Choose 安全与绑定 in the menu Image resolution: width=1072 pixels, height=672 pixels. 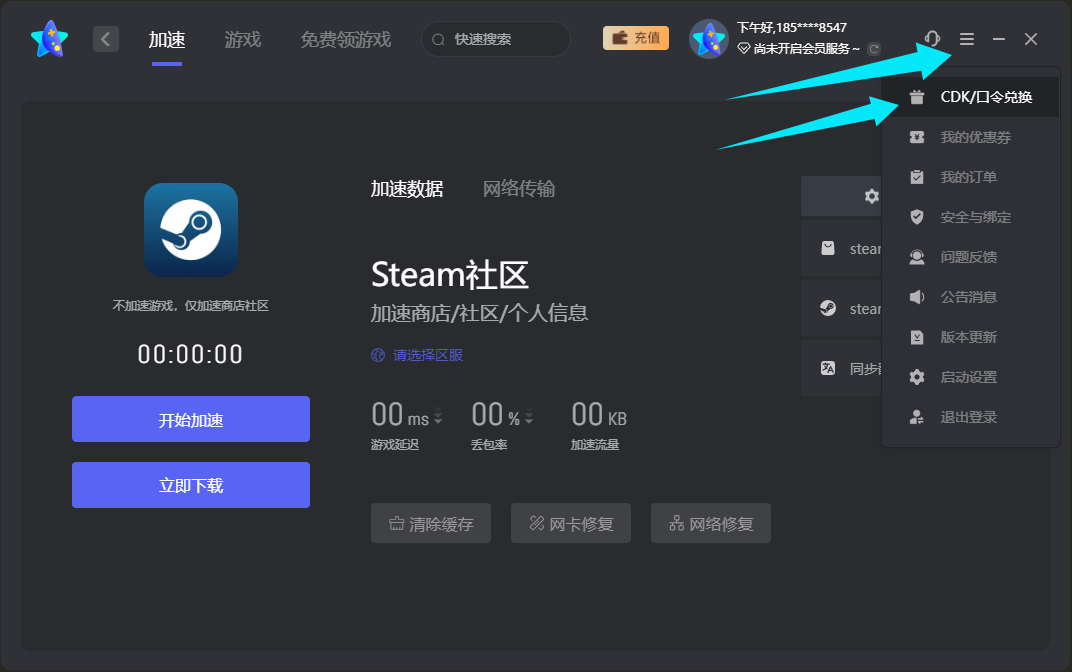(970, 217)
